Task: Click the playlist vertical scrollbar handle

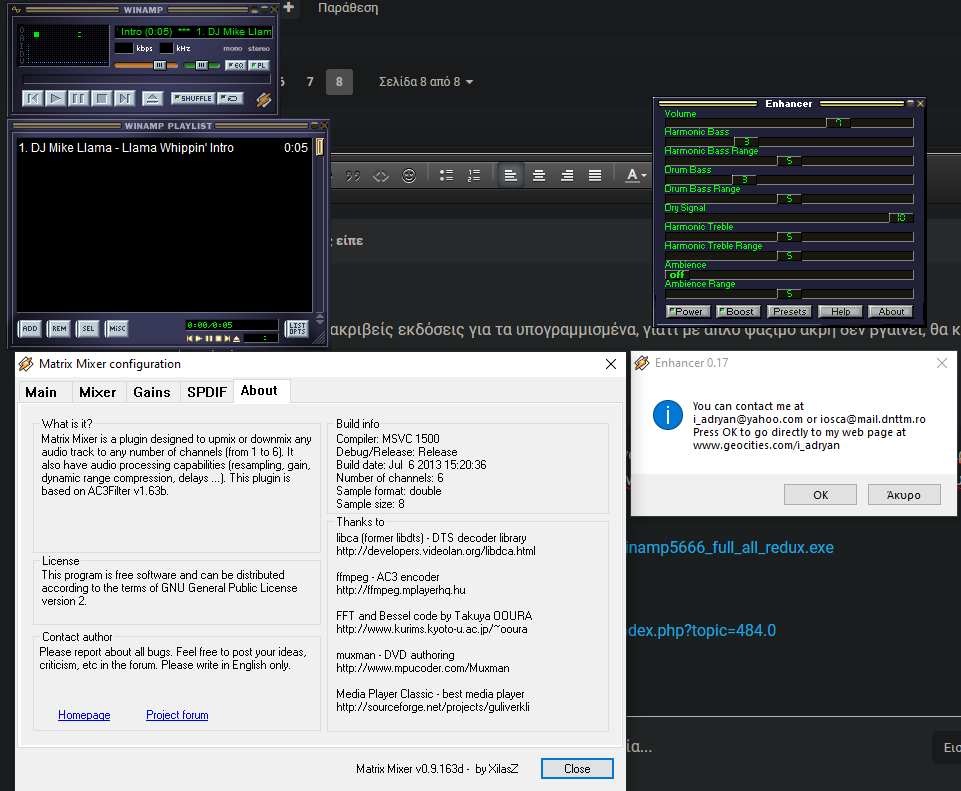Action: (x=319, y=147)
